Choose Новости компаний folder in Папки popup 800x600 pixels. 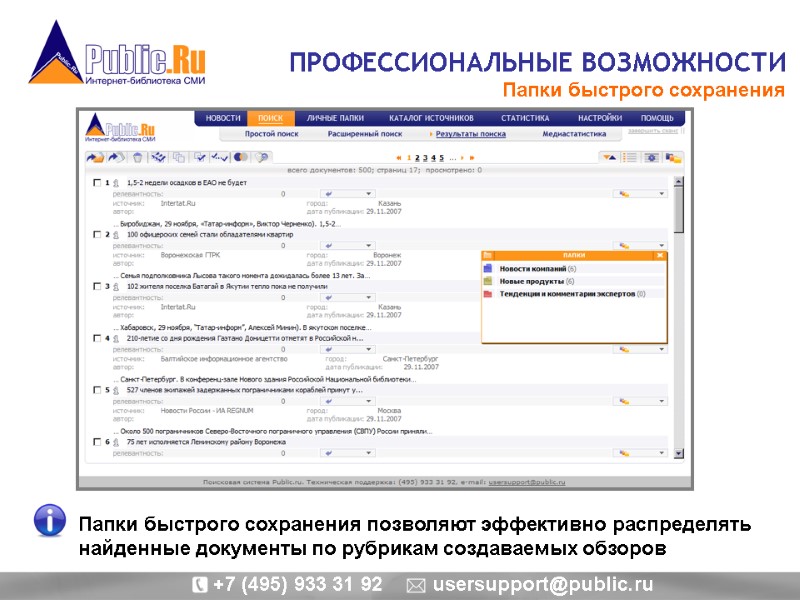pyautogui.click(x=533, y=269)
